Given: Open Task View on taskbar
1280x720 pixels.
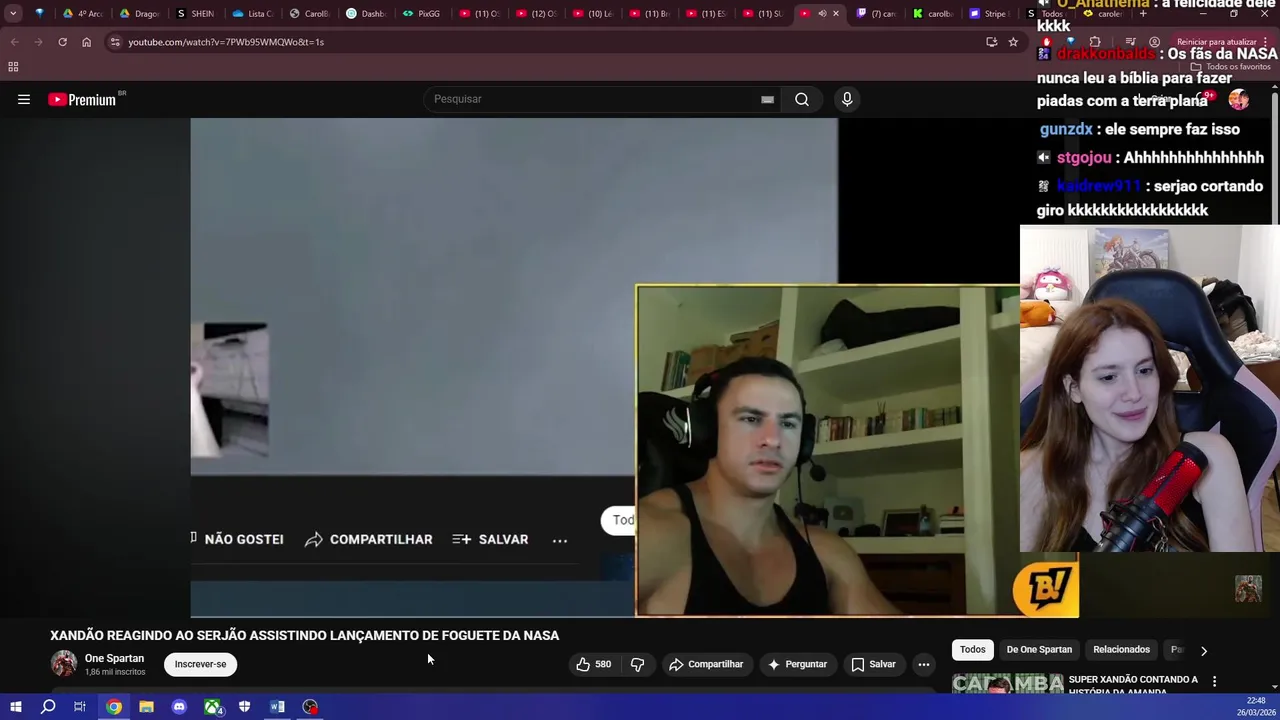Looking at the screenshot, I should click(x=80, y=707).
